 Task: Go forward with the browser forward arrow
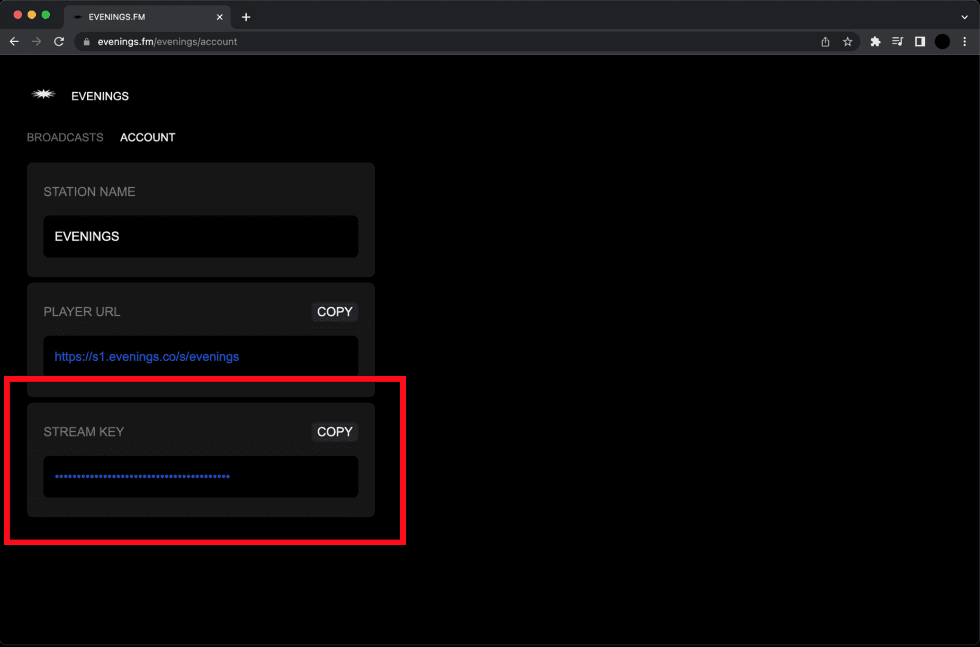[36, 42]
